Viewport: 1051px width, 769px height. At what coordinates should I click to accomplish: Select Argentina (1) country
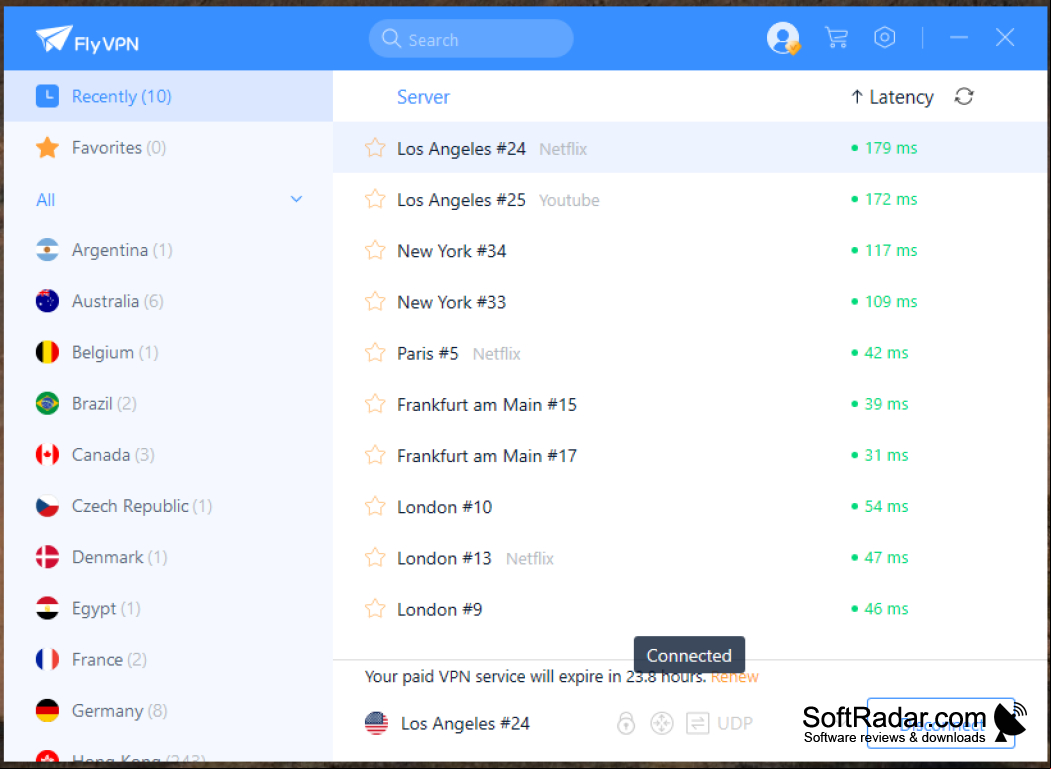[168, 250]
